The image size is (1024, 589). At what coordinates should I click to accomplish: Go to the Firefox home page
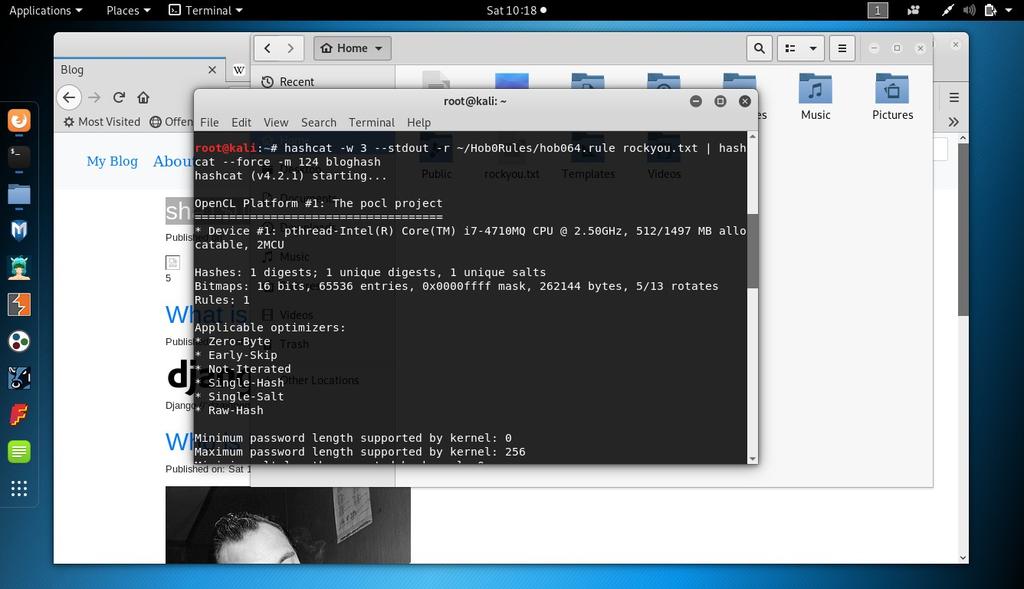click(x=143, y=97)
